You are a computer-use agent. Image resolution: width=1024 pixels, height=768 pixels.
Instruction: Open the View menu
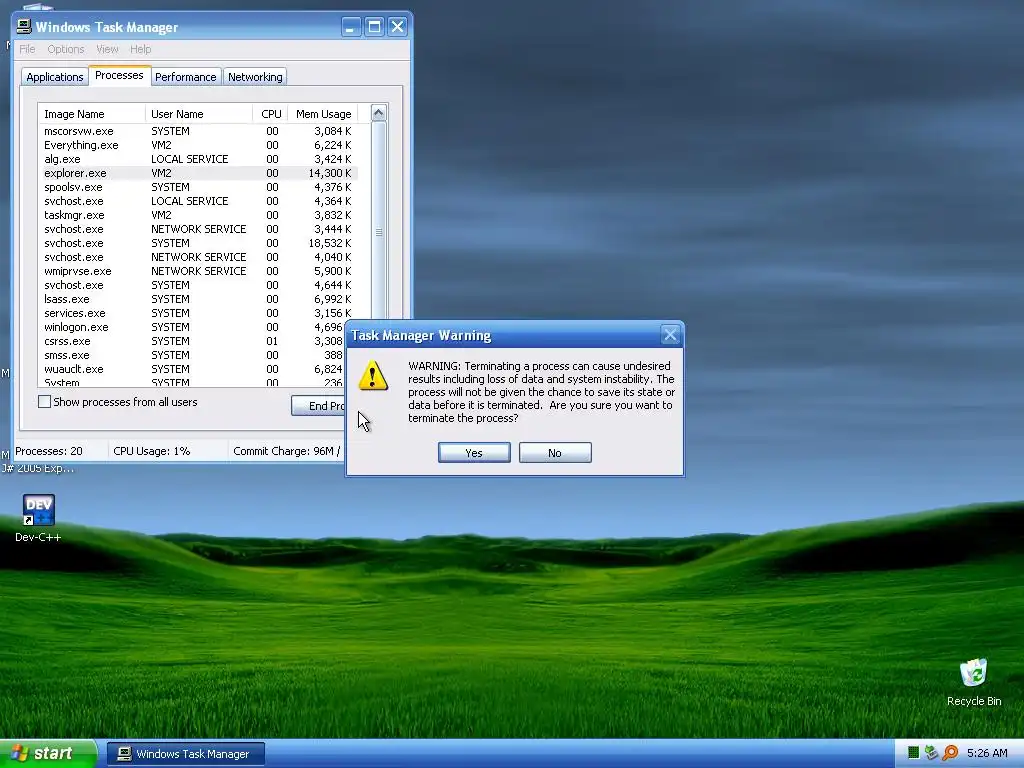pos(107,49)
